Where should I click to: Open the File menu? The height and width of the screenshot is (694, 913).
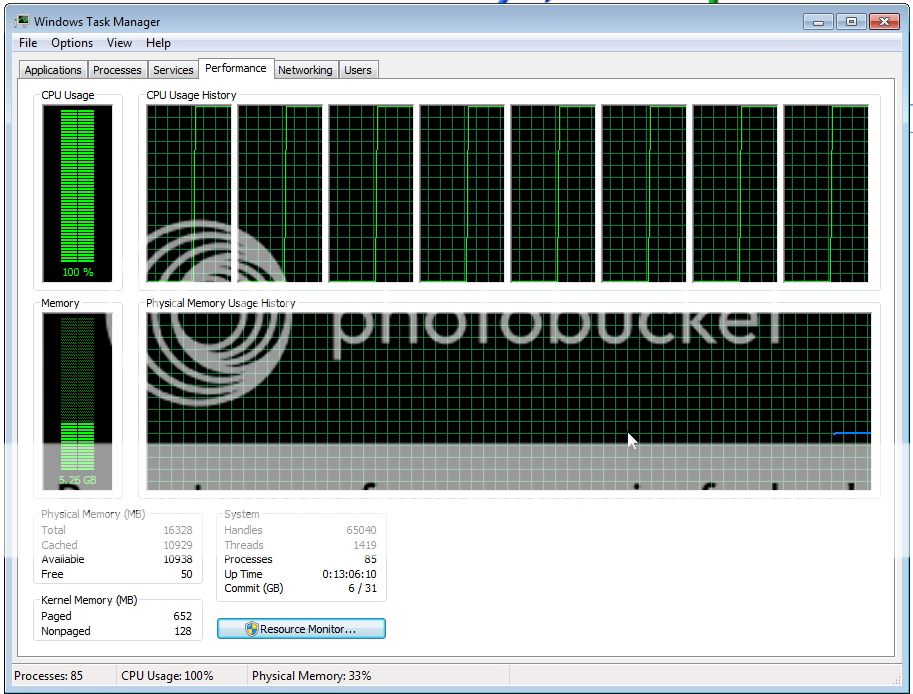coord(28,43)
